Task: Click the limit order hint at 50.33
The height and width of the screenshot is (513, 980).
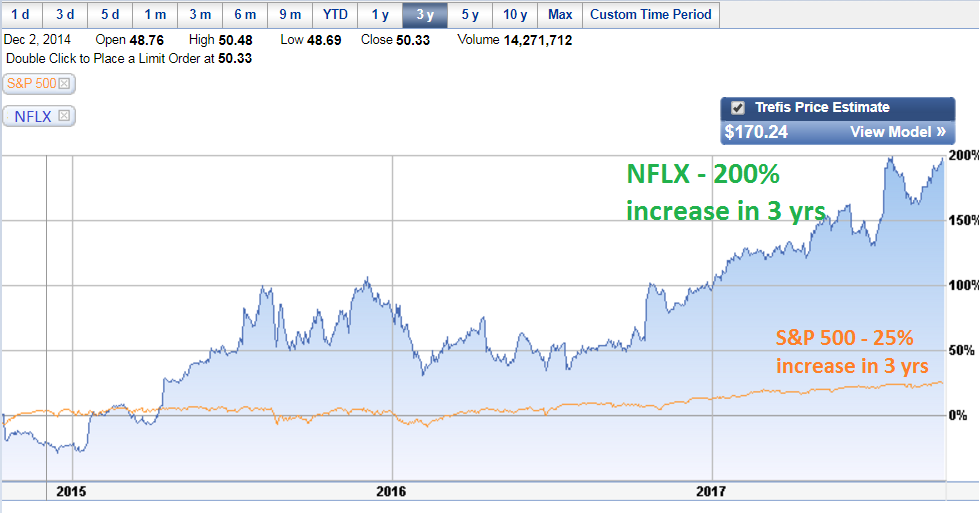Action: coord(129,59)
